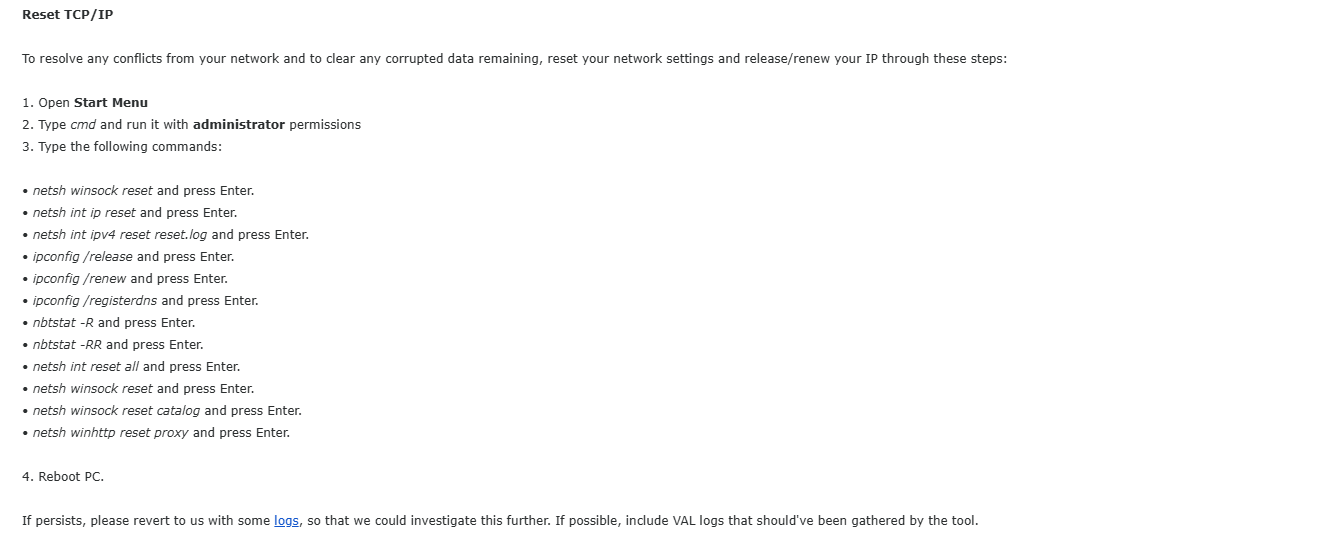Viewport: 1341px width, 538px height.
Task: Click the 'nbtstat -R' command text
Action: 63,323
